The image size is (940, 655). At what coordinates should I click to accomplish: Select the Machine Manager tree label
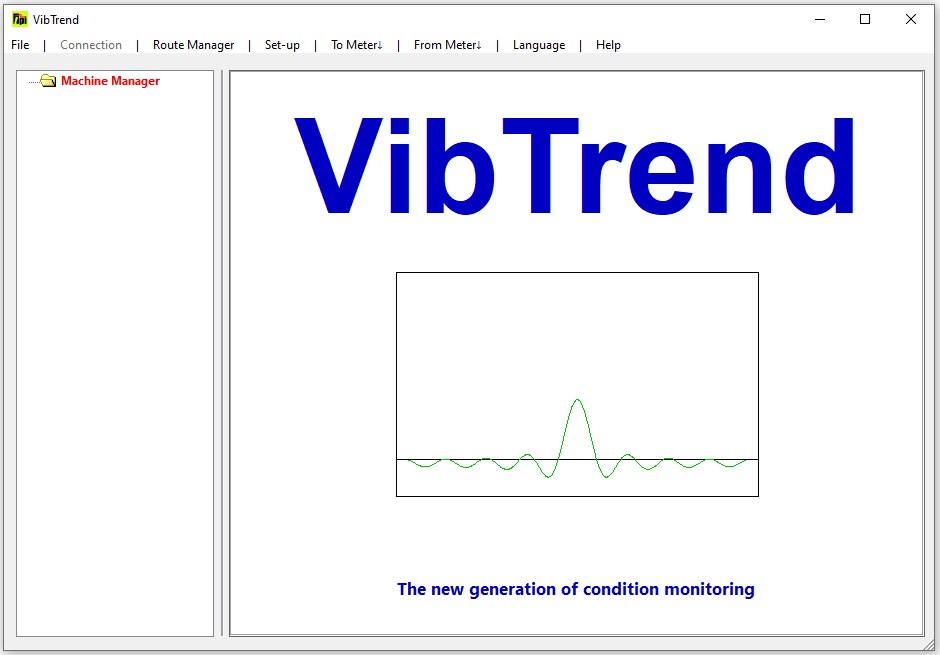[110, 81]
